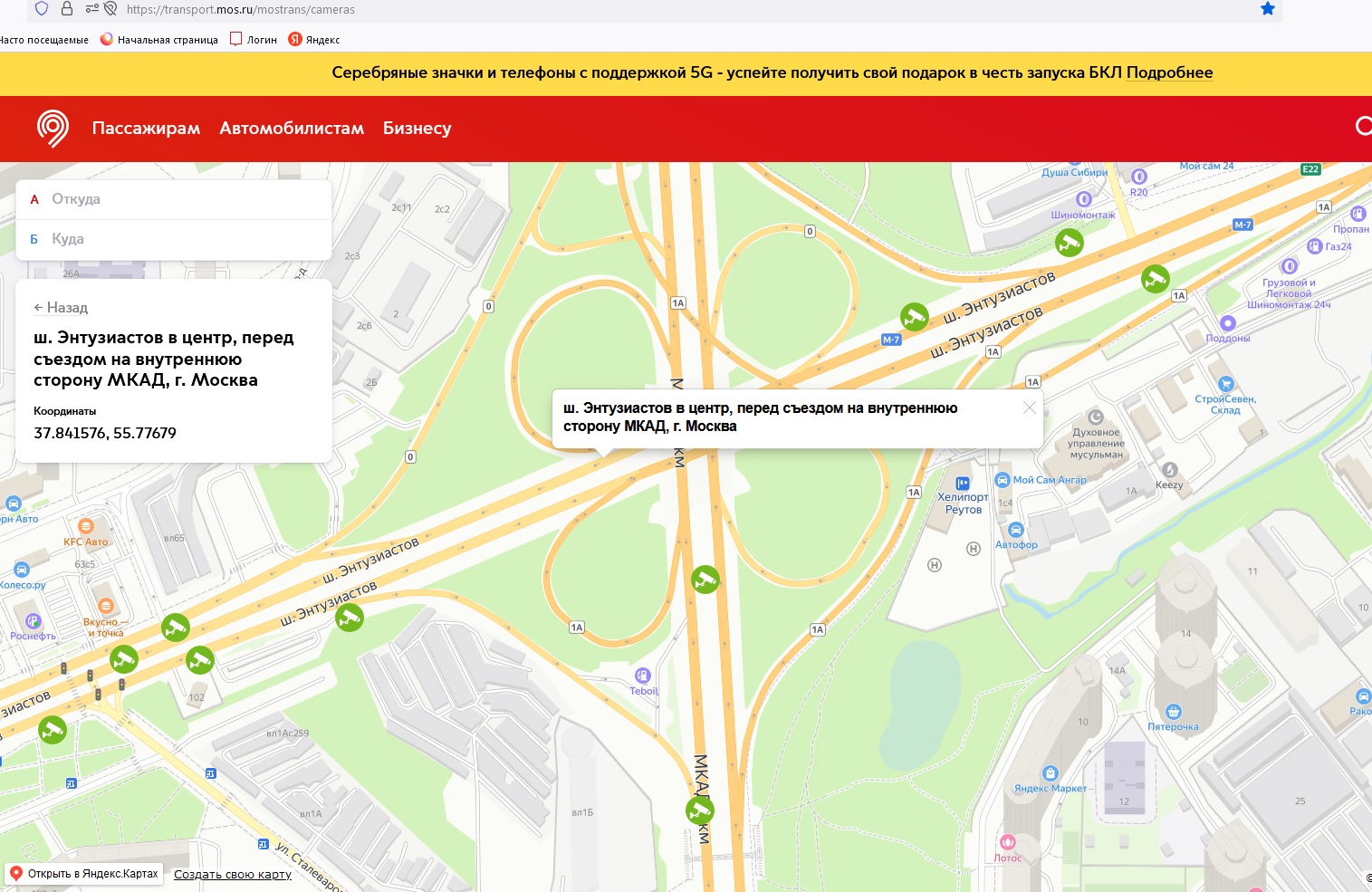Select the camera marker at the bottom of the MKAD

tap(699, 810)
